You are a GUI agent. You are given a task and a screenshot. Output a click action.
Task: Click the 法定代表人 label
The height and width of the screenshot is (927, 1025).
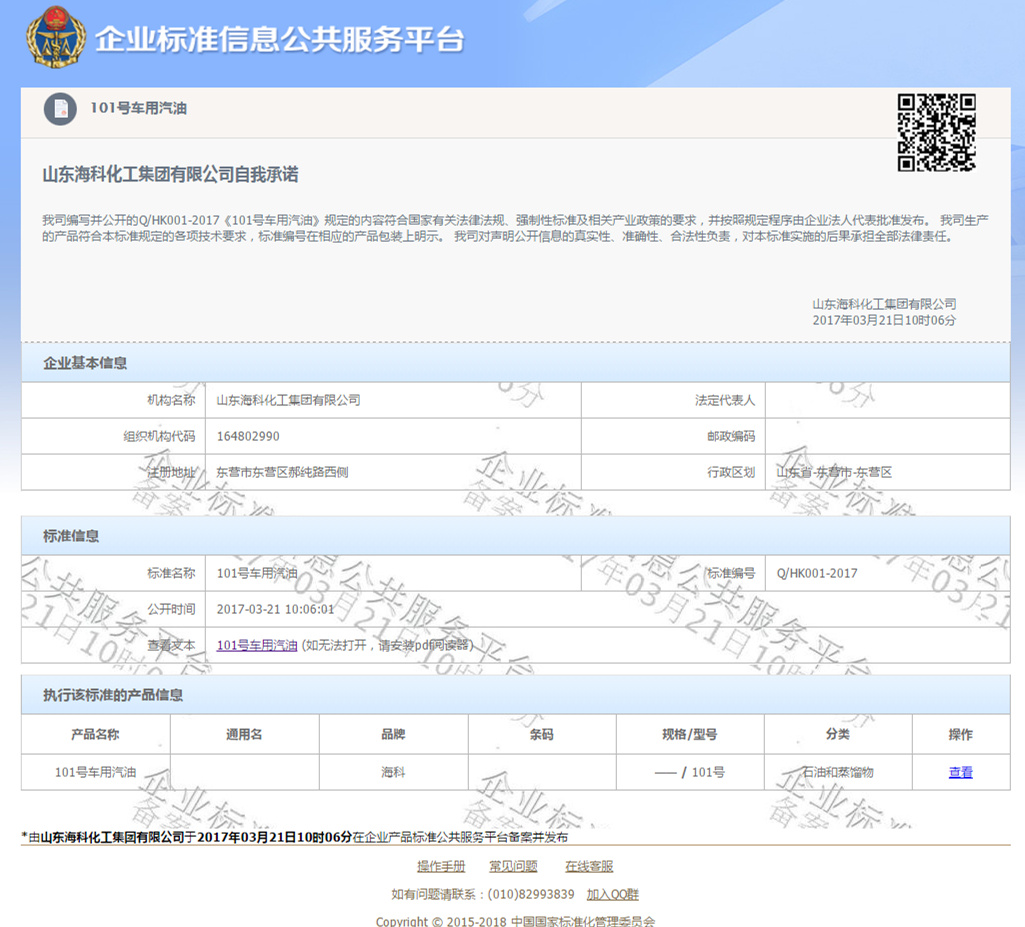(x=725, y=400)
